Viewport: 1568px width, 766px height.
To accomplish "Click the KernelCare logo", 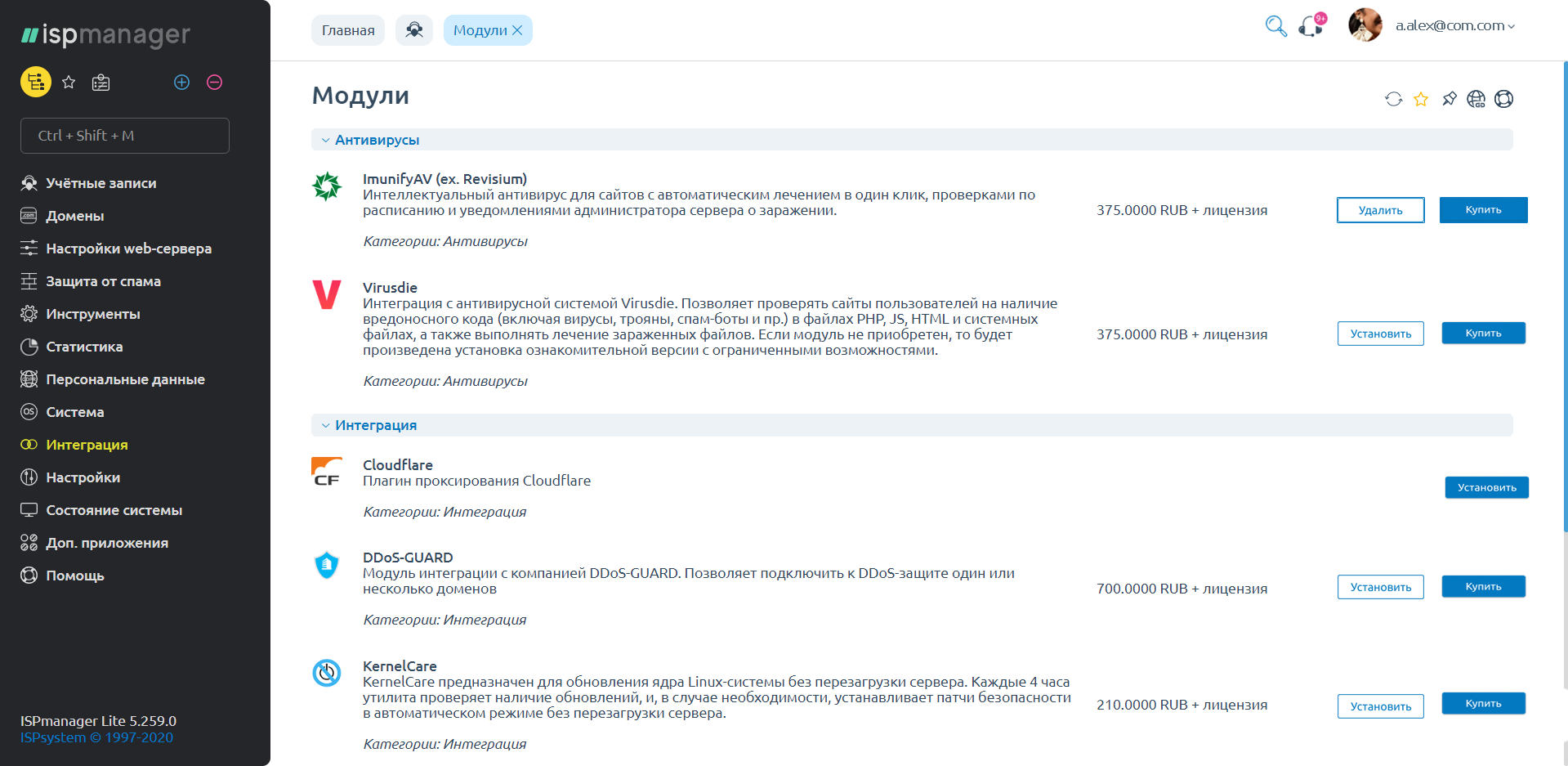I will click(327, 673).
